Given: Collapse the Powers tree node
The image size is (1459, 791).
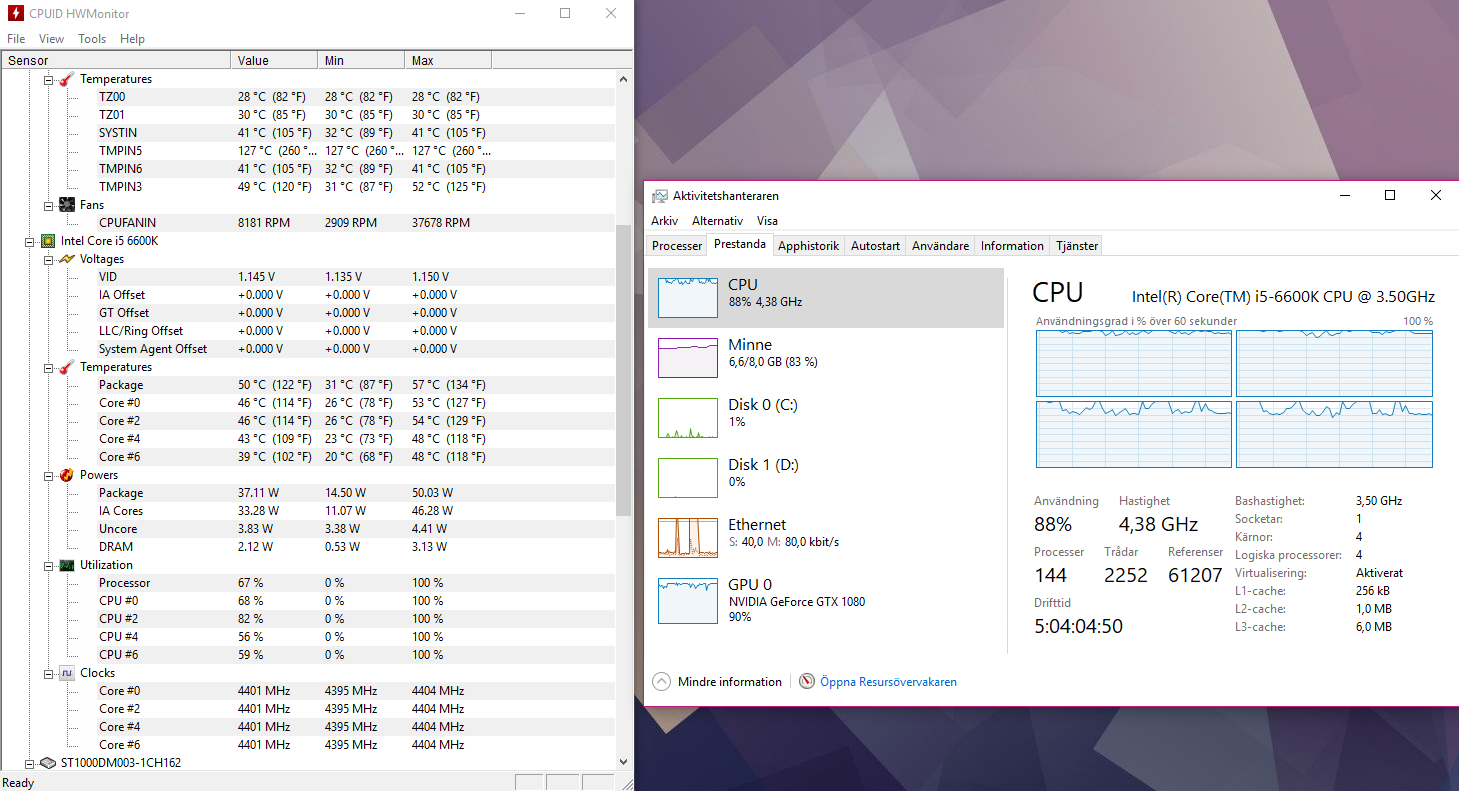Looking at the screenshot, I should point(48,475).
